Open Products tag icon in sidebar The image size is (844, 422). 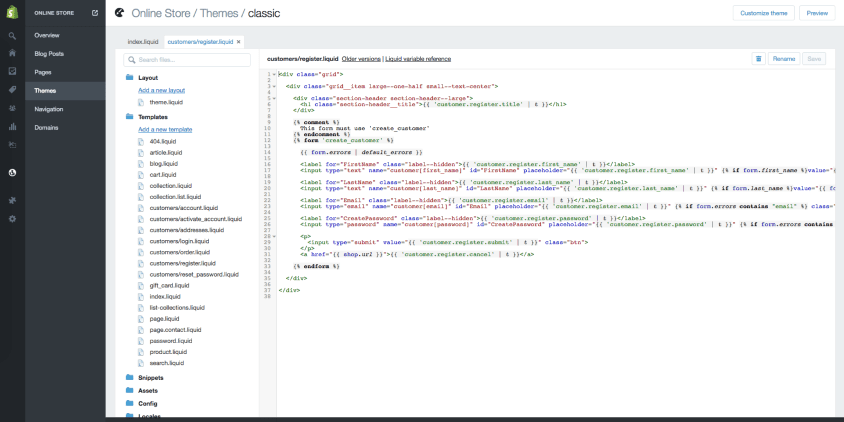click(12, 89)
